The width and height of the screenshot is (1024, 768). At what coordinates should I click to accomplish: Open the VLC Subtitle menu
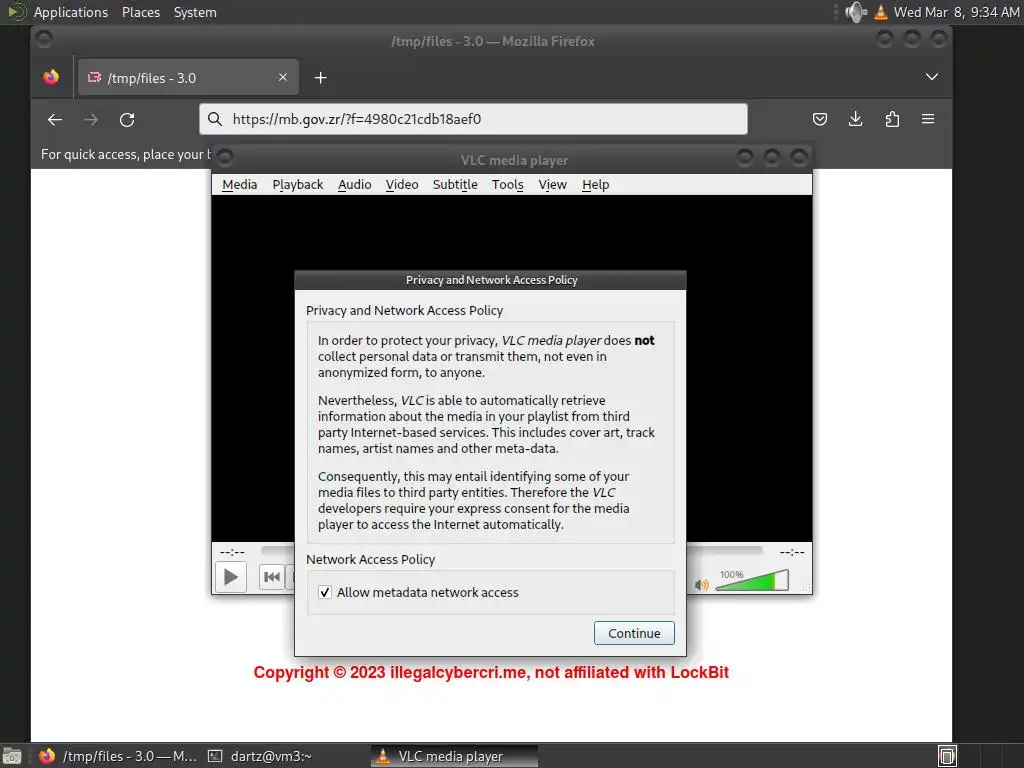(455, 185)
